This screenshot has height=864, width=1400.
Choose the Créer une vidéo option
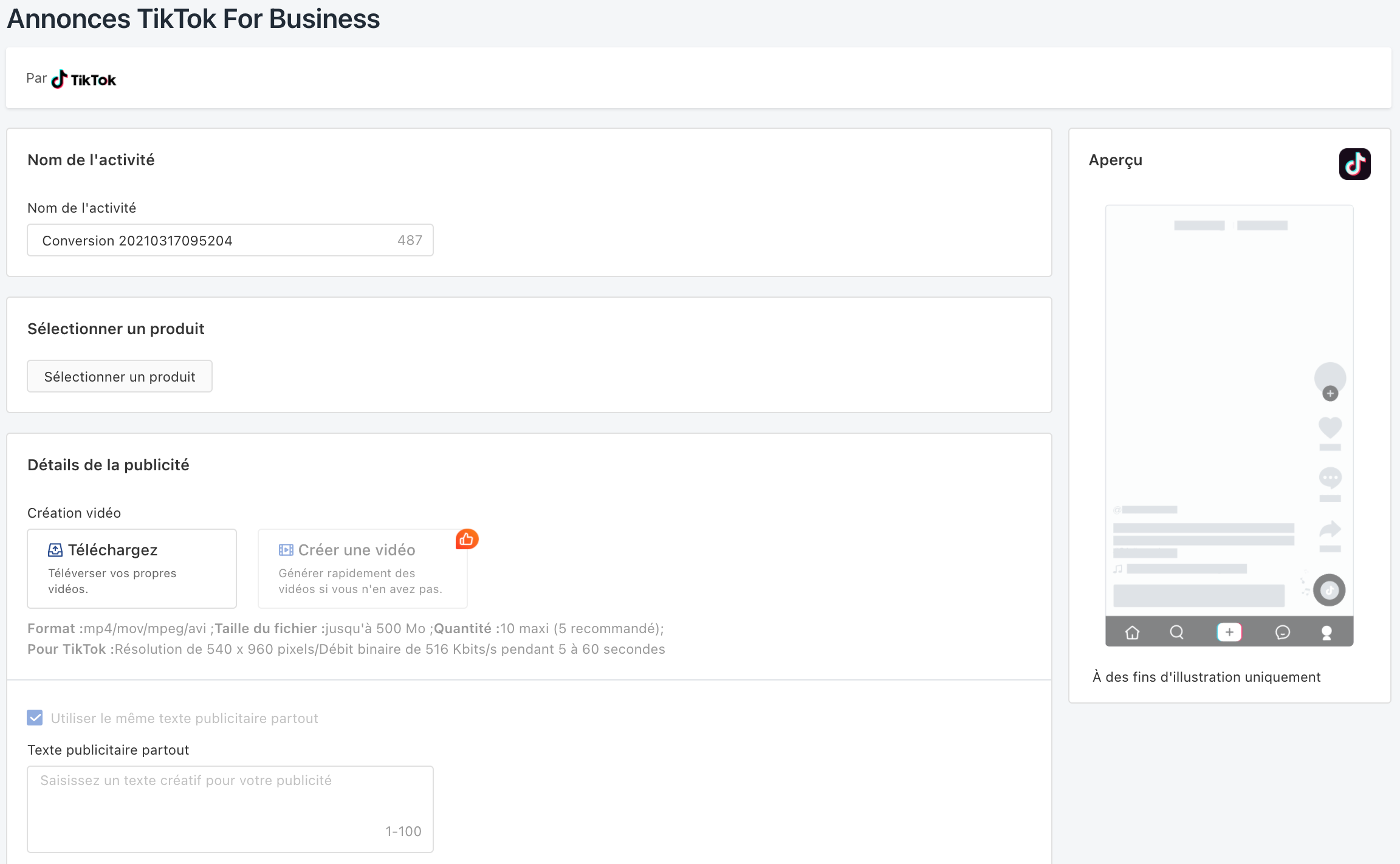[363, 568]
